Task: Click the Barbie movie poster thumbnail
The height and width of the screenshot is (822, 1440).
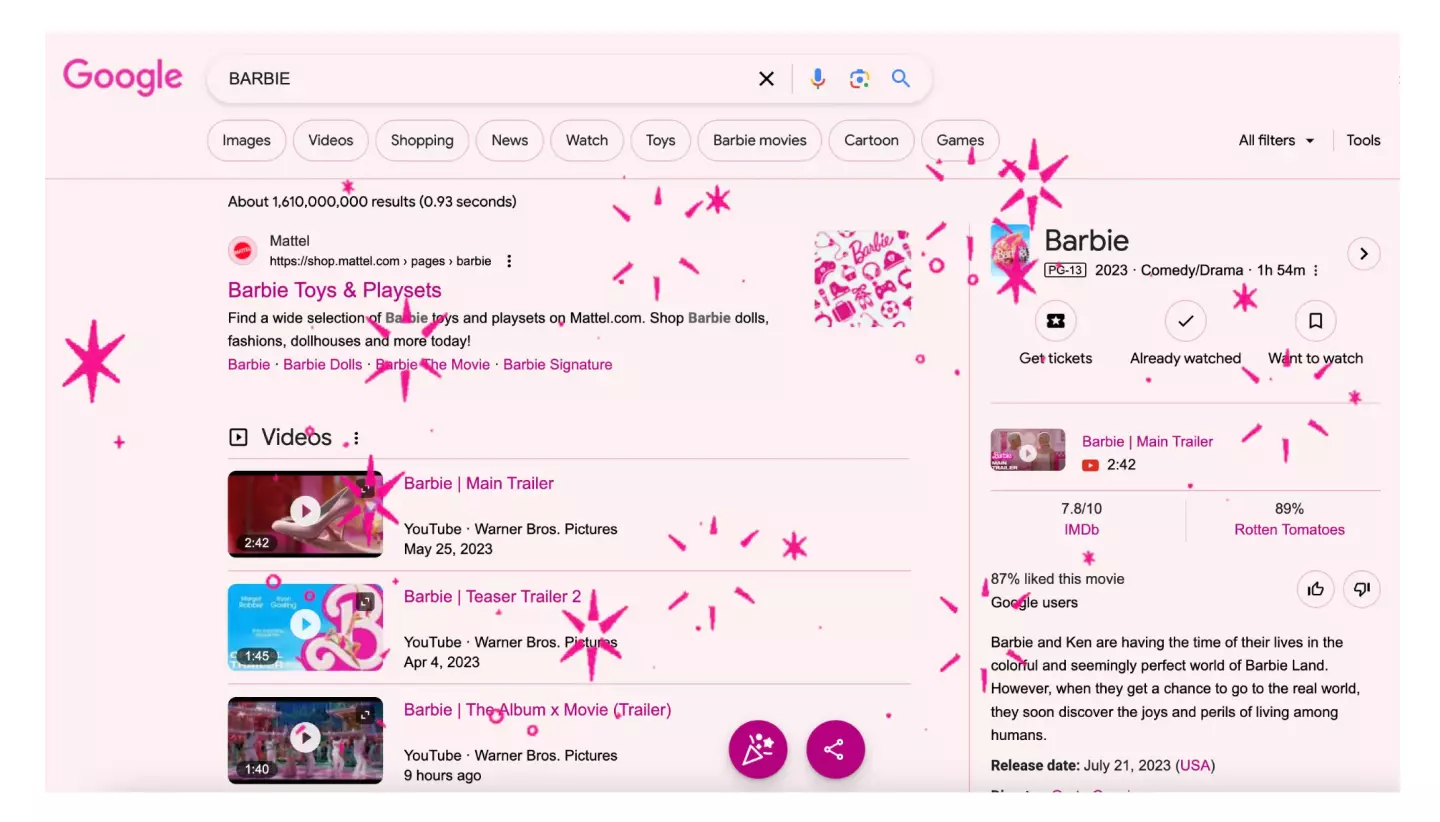Action: coord(1010,252)
